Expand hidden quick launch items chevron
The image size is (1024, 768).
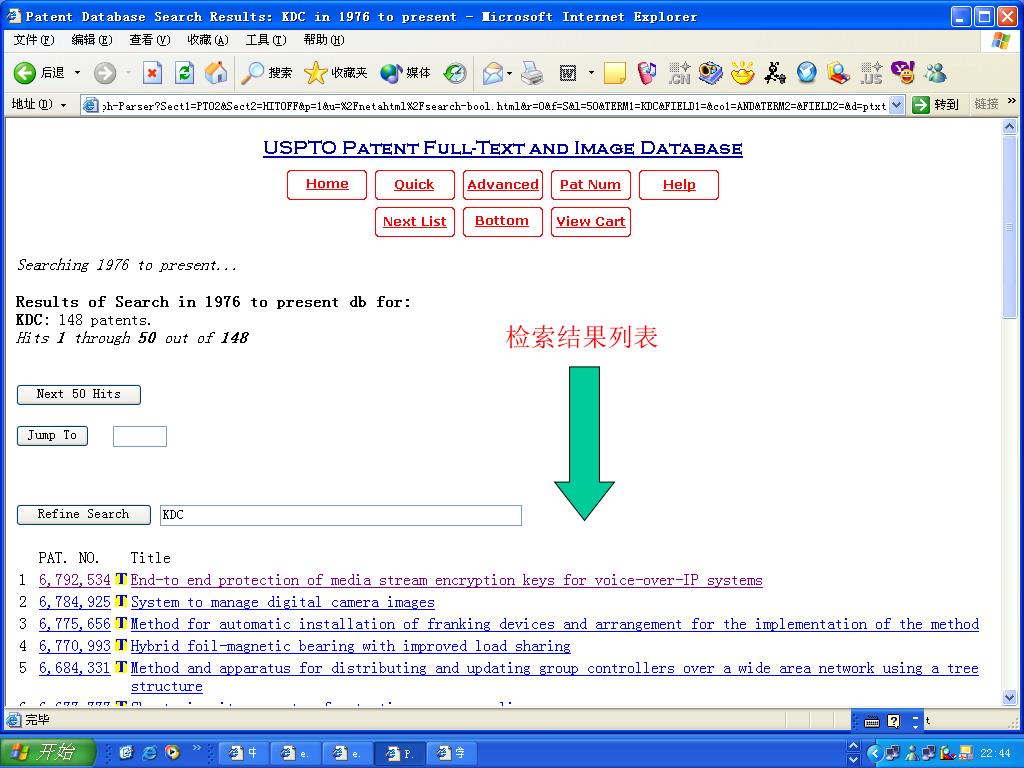(196, 748)
